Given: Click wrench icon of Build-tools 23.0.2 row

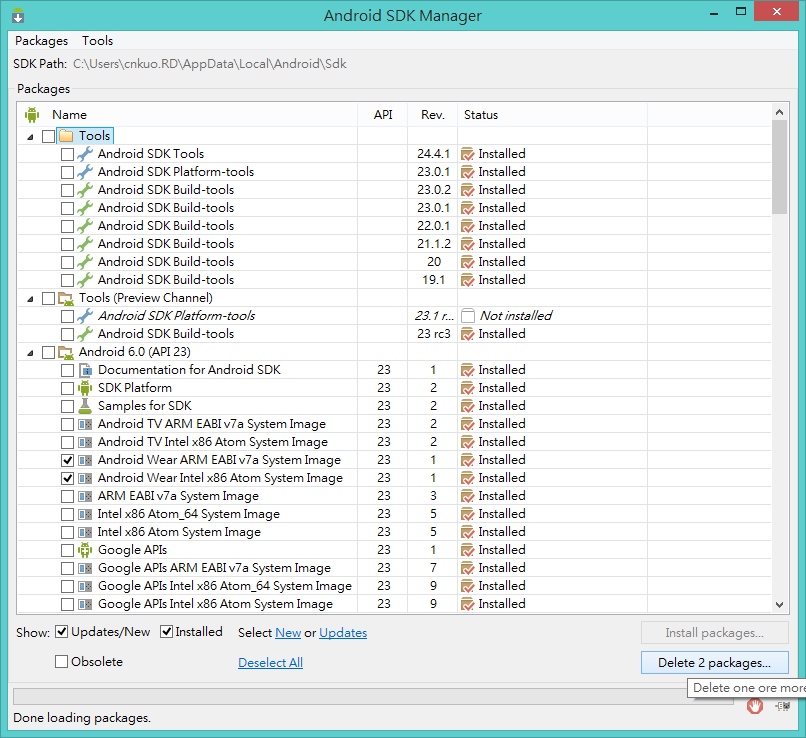Looking at the screenshot, I should [85, 190].
